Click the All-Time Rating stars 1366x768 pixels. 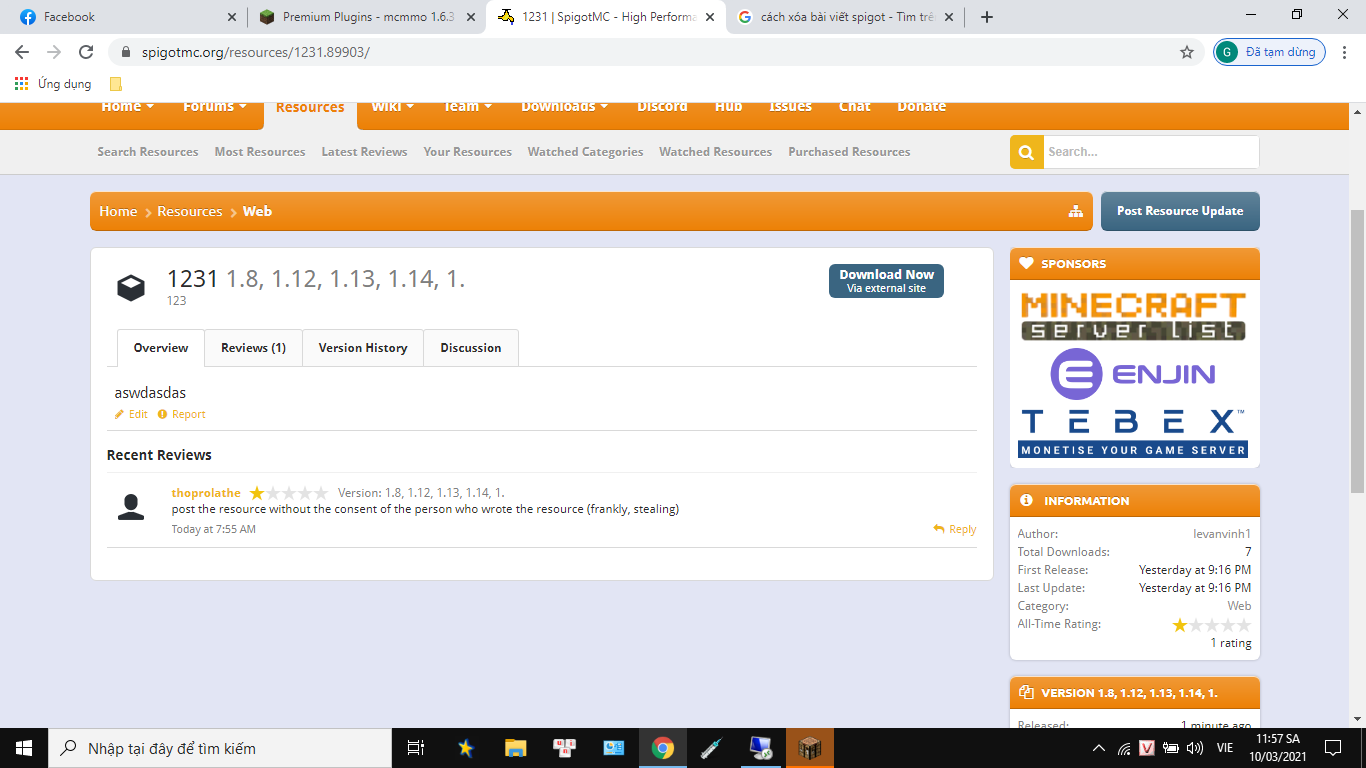(1212, 625)
